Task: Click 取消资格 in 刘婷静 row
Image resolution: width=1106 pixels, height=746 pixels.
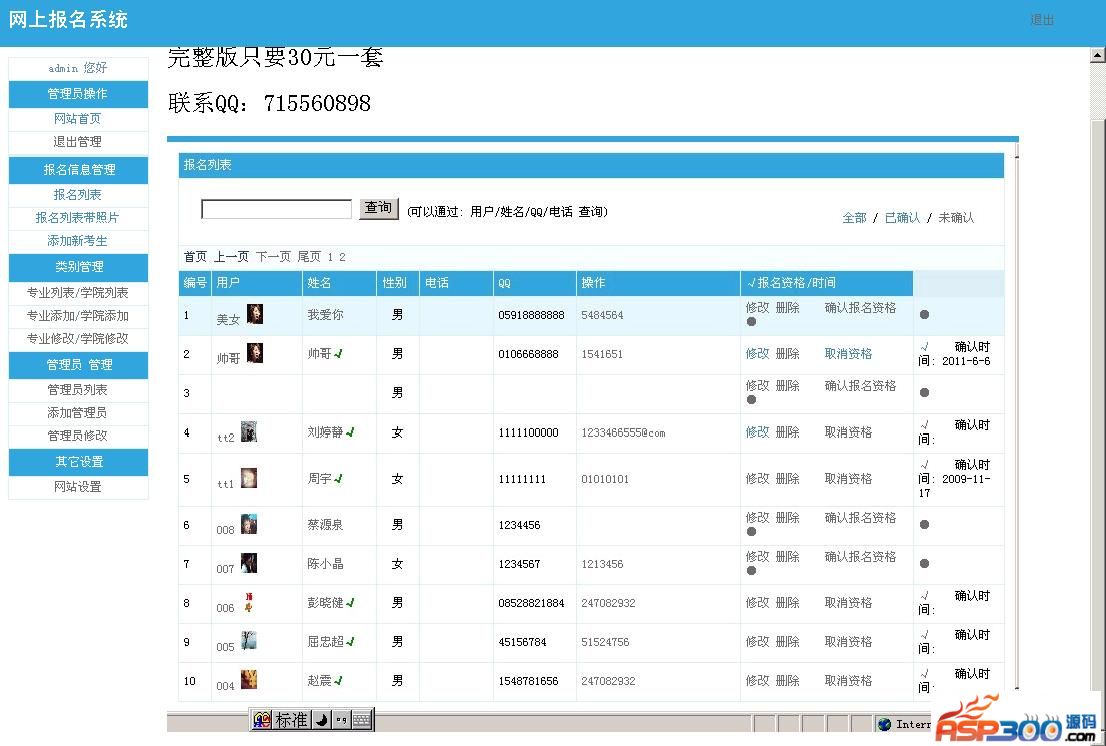Action: 849,432
